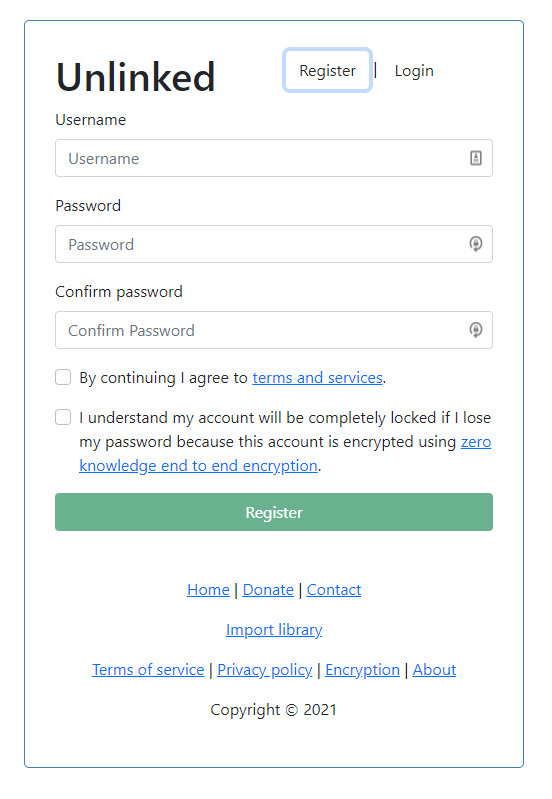
Task: Open the Privacy policy link
Action: 265,670
